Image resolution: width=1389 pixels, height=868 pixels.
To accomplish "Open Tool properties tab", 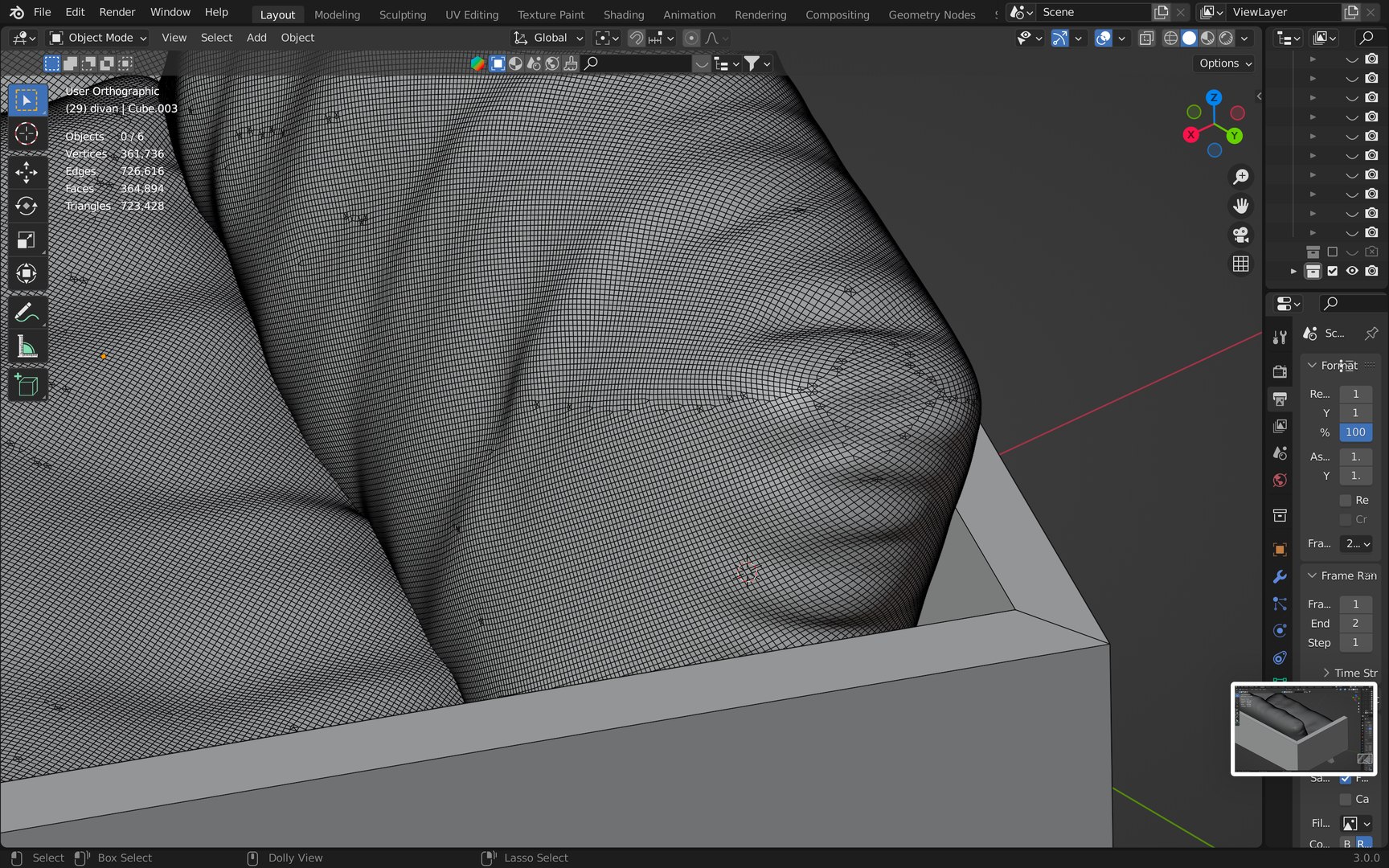I will (x=1280, y=338).
